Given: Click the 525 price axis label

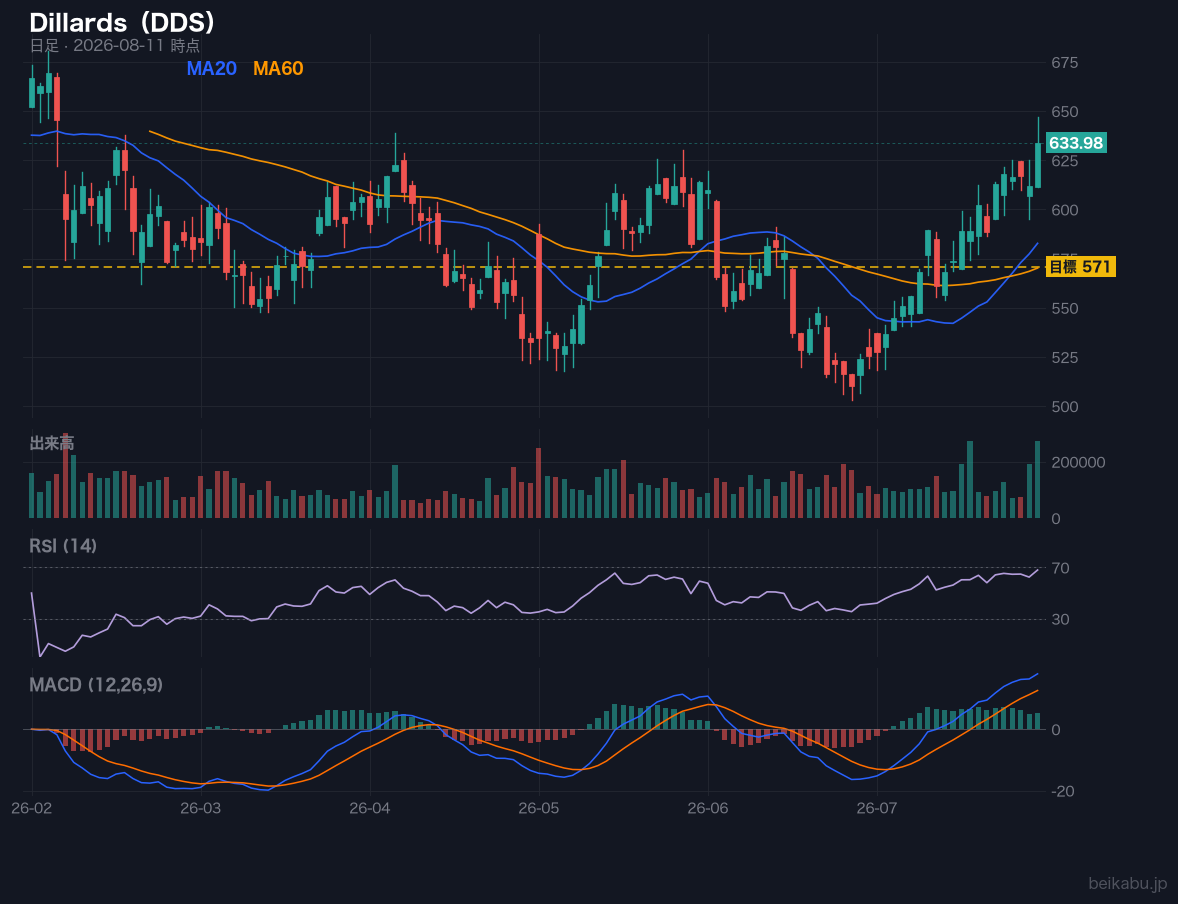Looking at the screenshot, I should click(1064, 358).
